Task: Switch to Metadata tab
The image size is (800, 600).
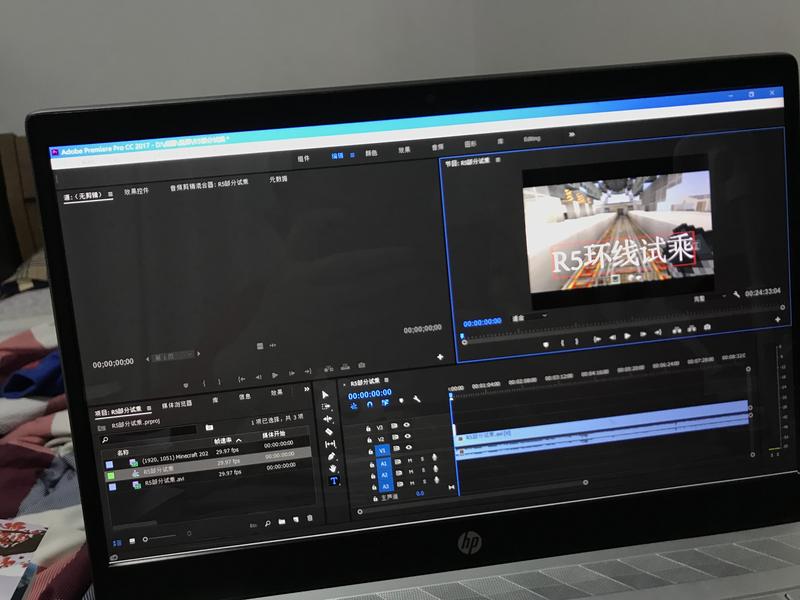Action: click(x=279, y=179)
